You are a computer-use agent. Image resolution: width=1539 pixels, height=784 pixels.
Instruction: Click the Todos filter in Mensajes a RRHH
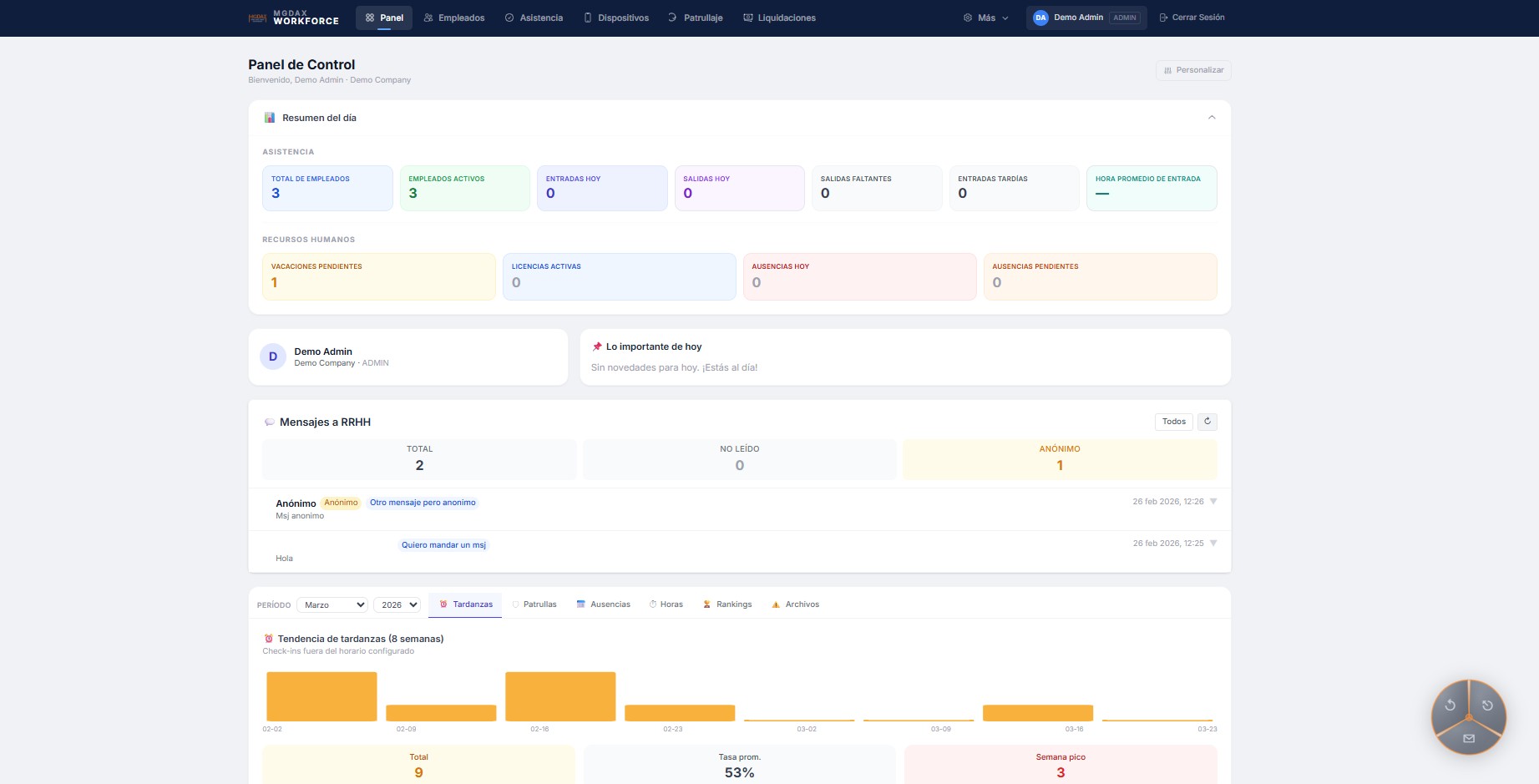[1174, 422]
